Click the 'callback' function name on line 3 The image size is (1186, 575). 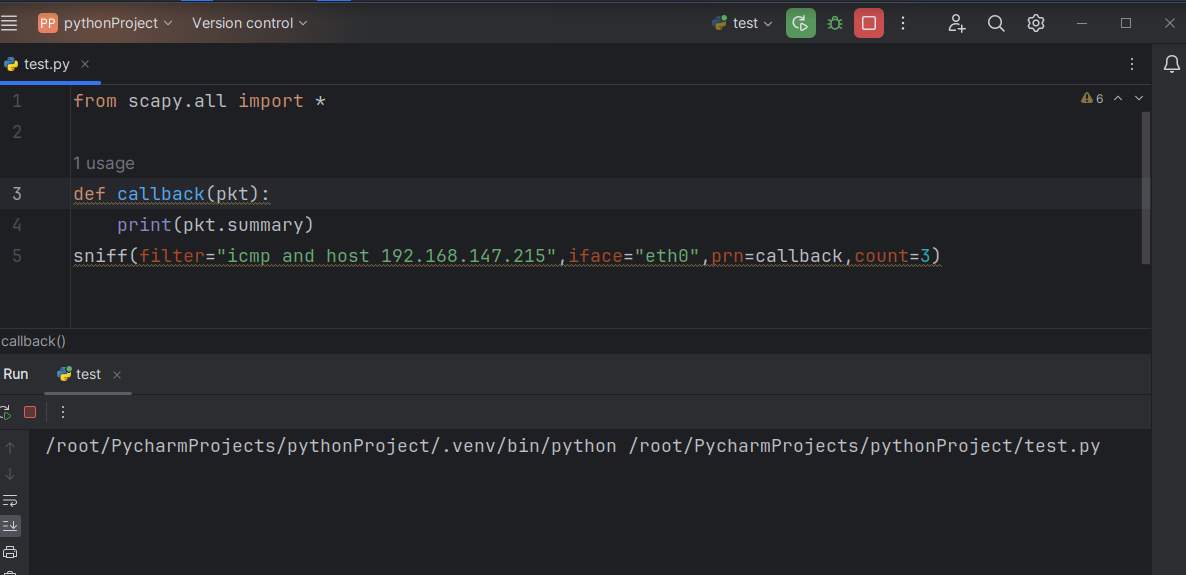click(x=160, y=194)
